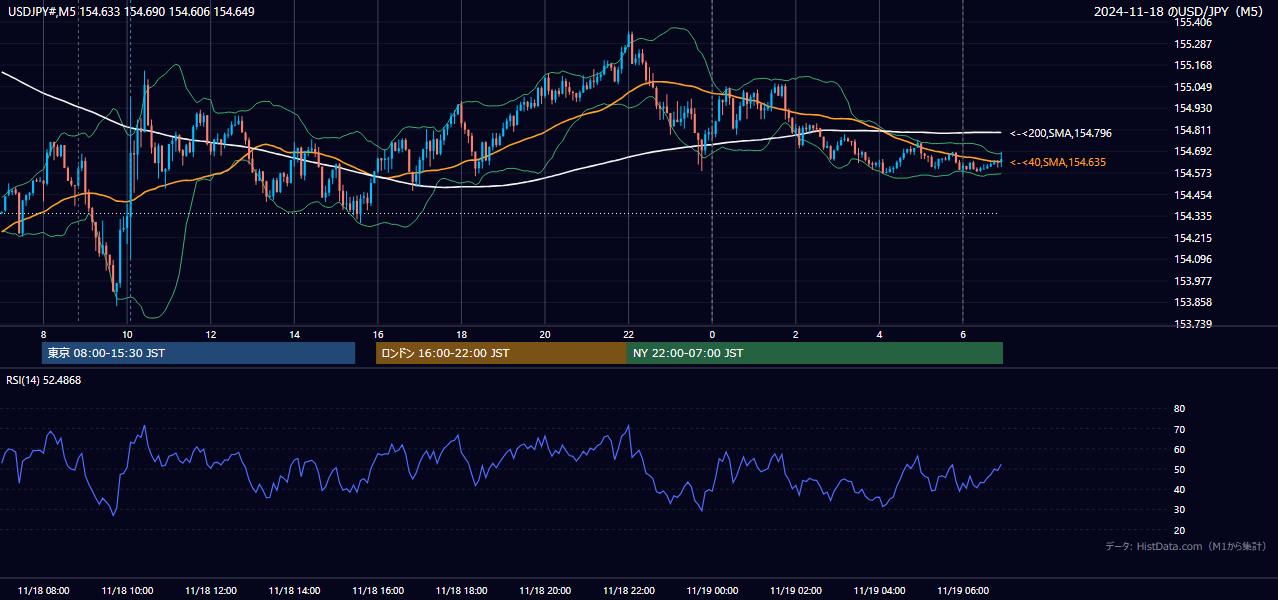Screen dimensions: 1278x600
Task: Click hour label 16 under price chart
Action: [378, 334]
